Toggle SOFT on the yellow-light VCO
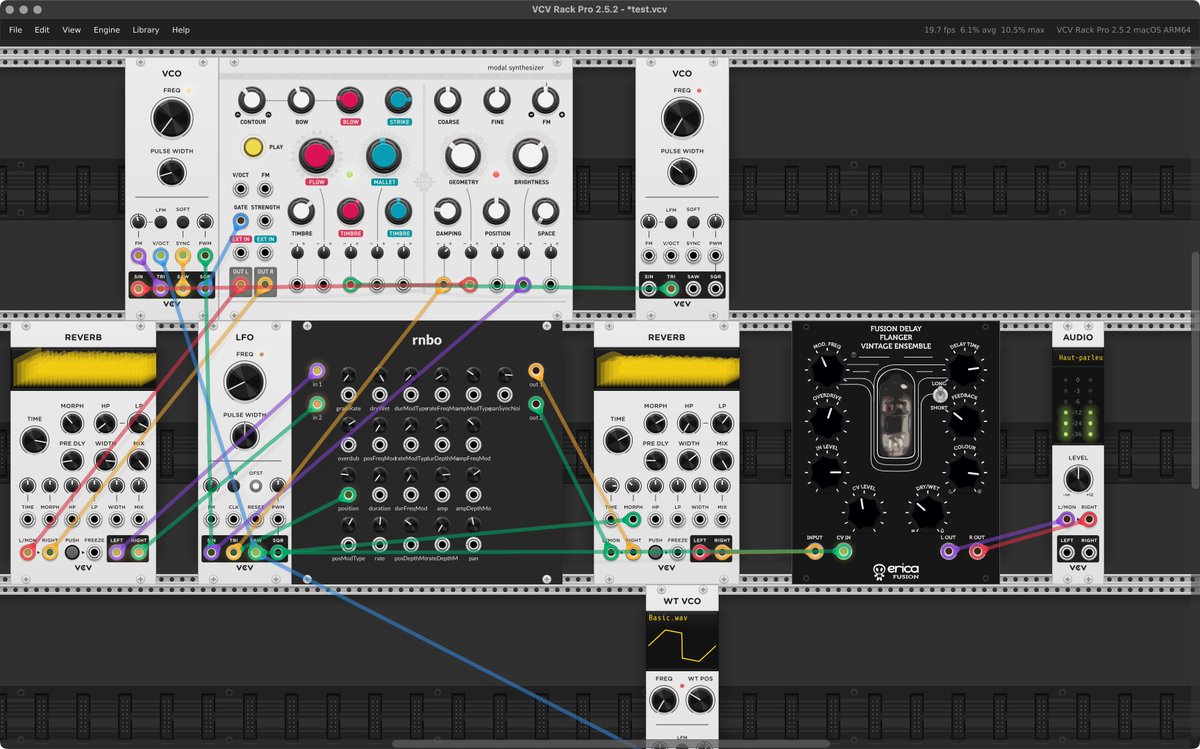The width and height of the screenshot is (1200, 749). [x=183, y=222]
